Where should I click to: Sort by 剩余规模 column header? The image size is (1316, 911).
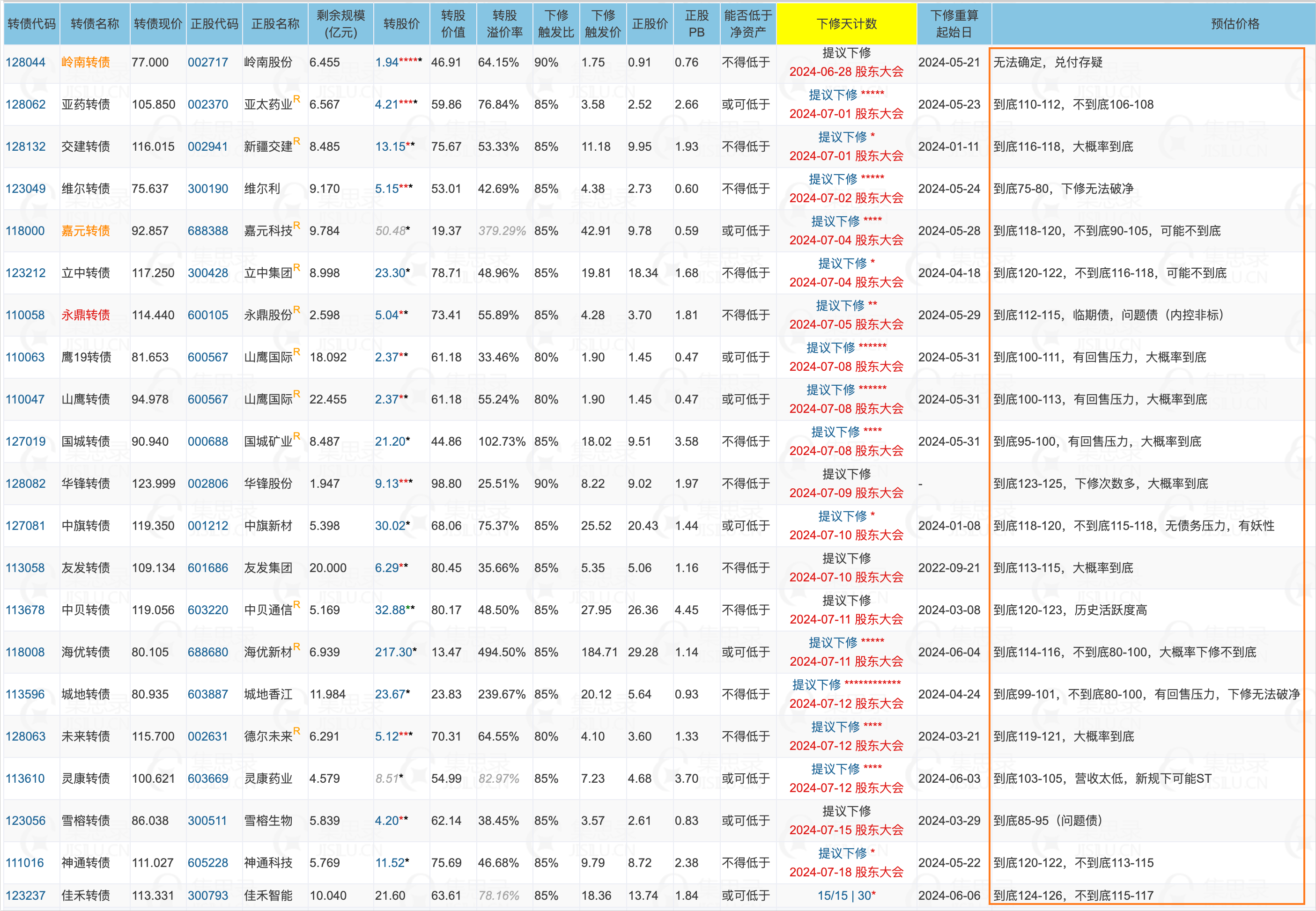click(341, 23)
